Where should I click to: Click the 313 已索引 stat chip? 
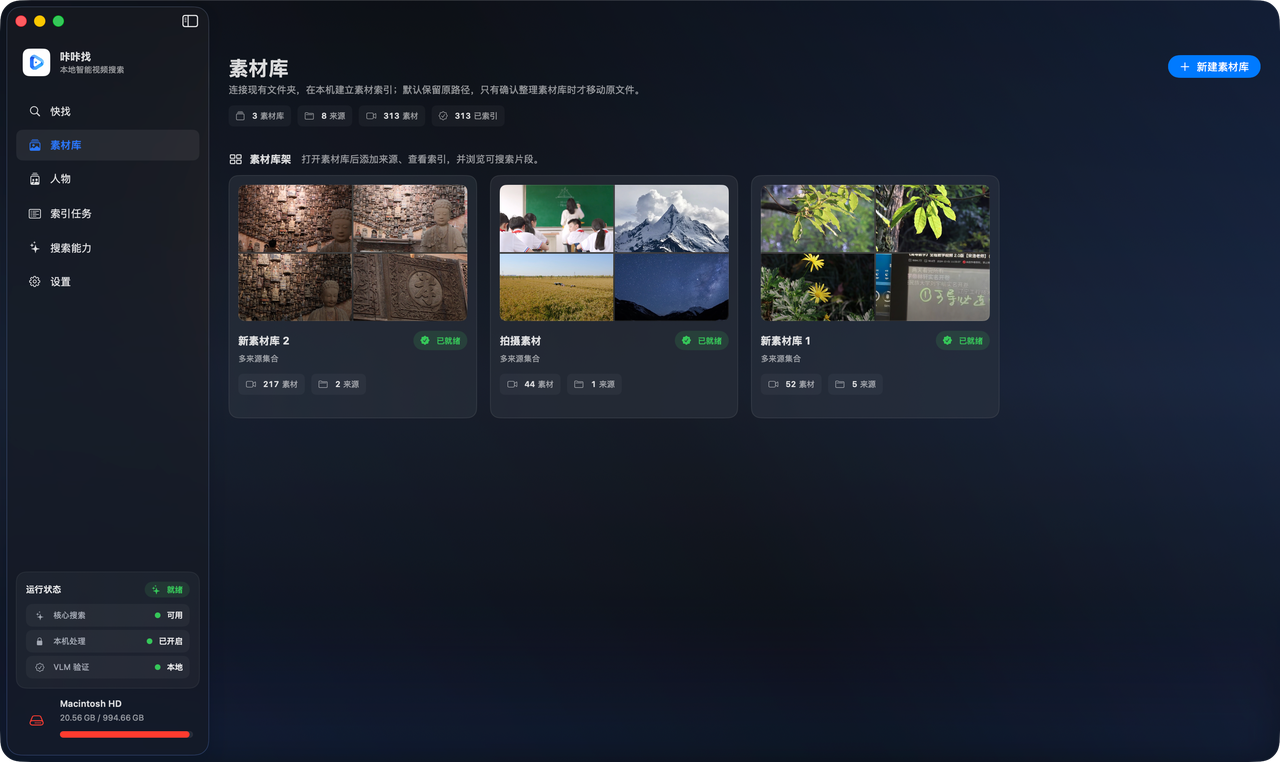tap(468, 116)
